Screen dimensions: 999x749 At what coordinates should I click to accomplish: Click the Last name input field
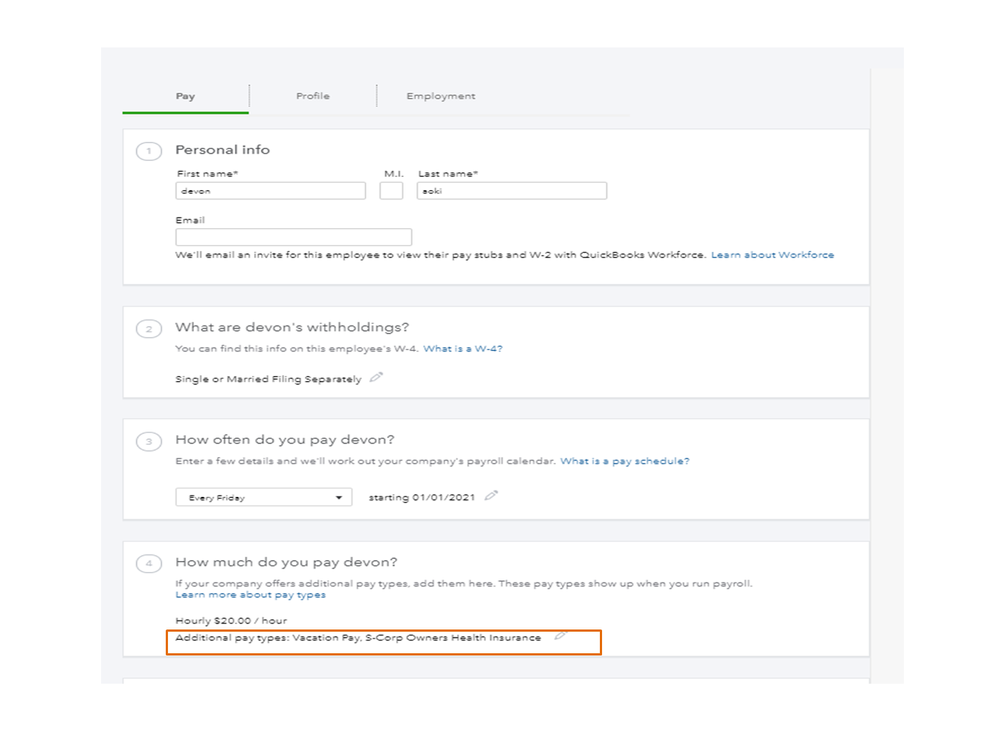(x=511, y=191)
